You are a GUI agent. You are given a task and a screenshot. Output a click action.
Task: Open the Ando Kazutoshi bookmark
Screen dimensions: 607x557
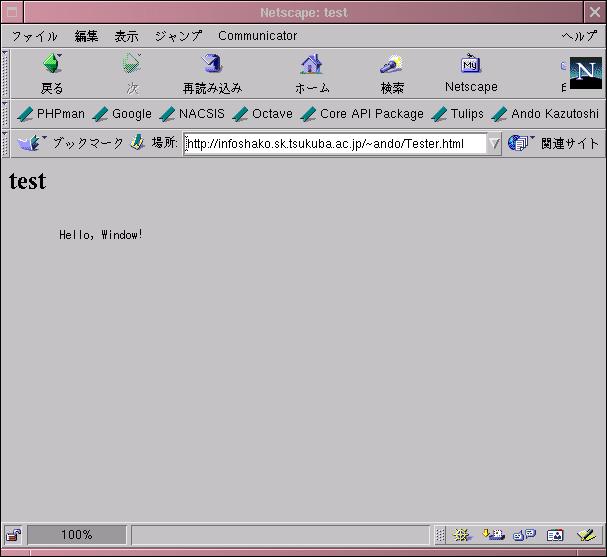coord(545,114)
